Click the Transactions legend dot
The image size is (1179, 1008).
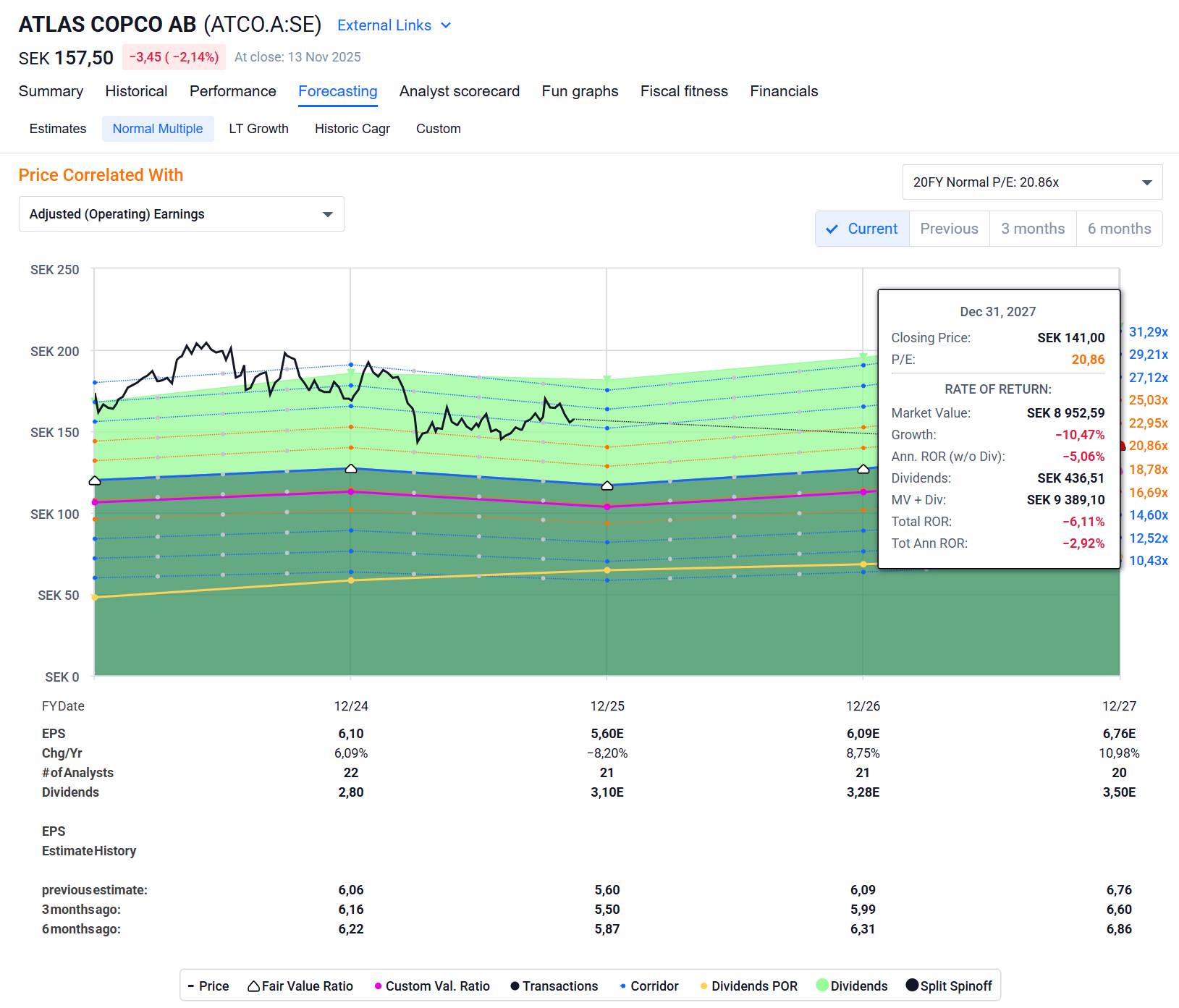(514, 986)
